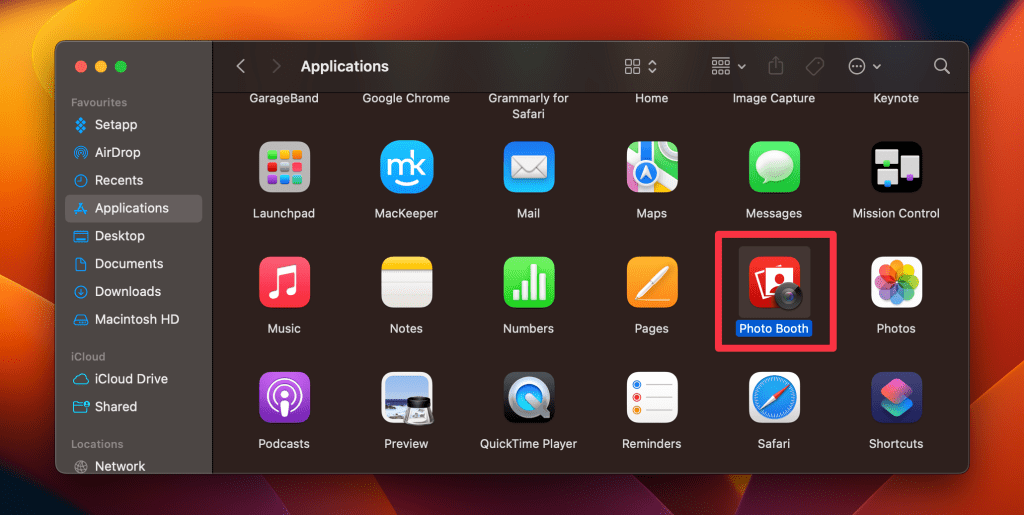Open the More actions ellipsis dropdown

[x=864, y=66]
